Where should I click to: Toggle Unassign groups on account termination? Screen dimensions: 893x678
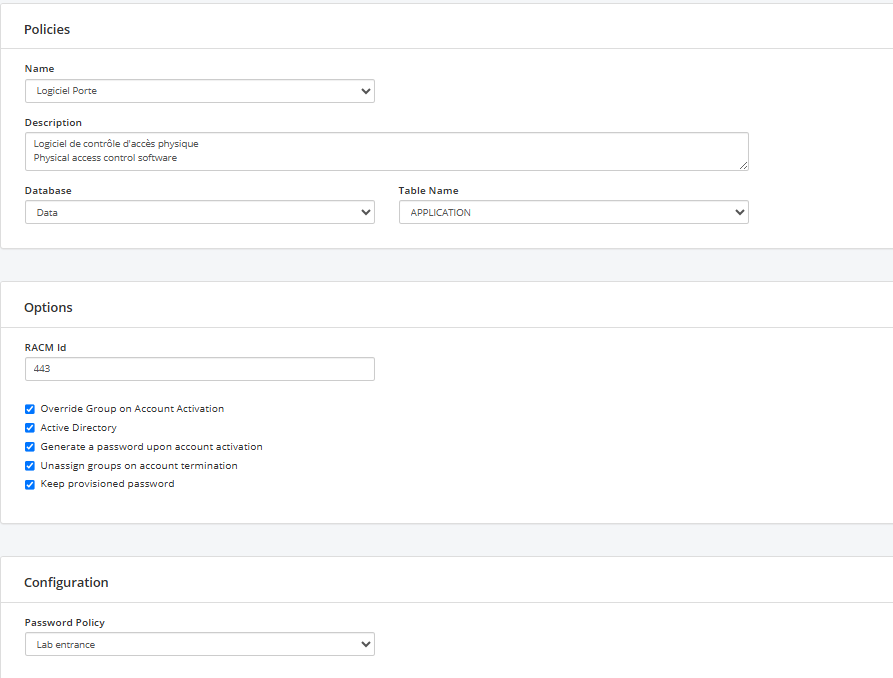coord(30,466)
